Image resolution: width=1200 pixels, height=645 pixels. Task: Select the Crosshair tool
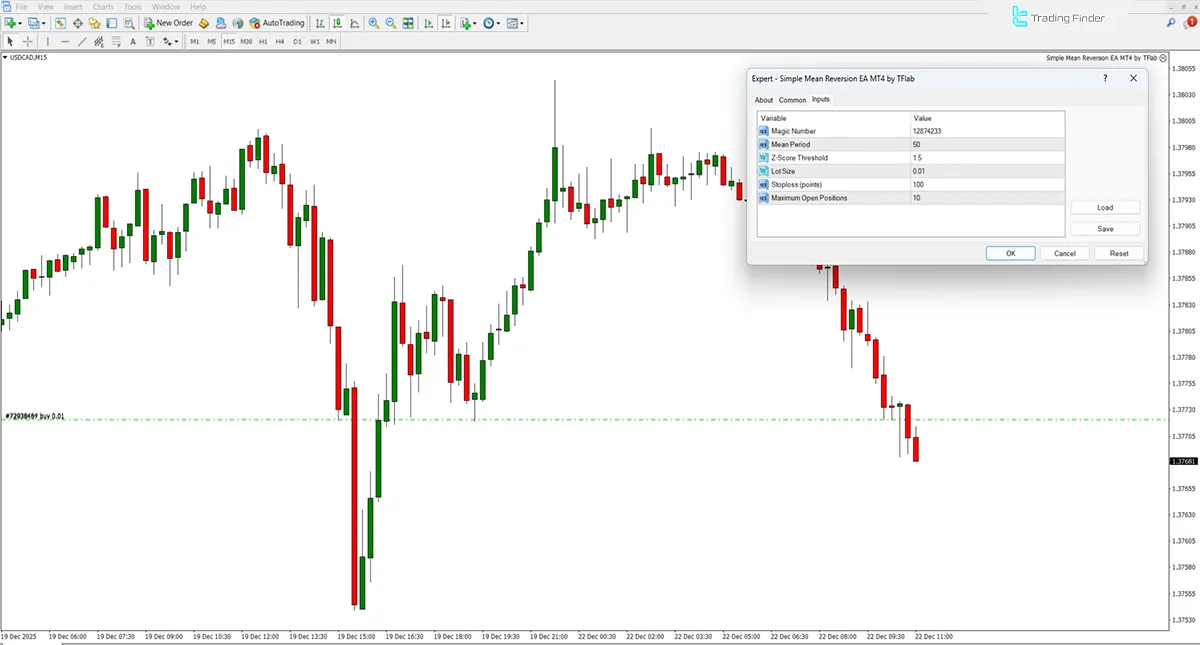tap(28, 41)
